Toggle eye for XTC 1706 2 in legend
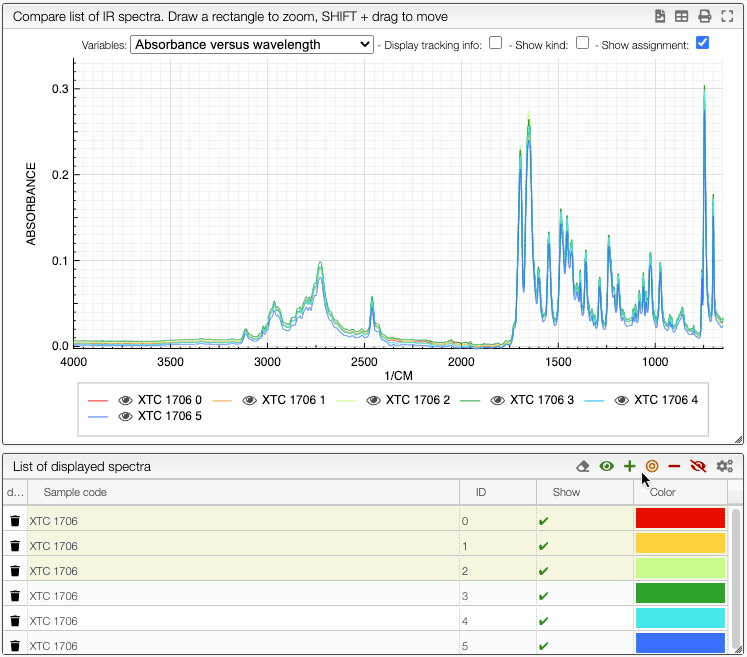The width and height of the screenshot is (747, 657). (x=374, y=400)
